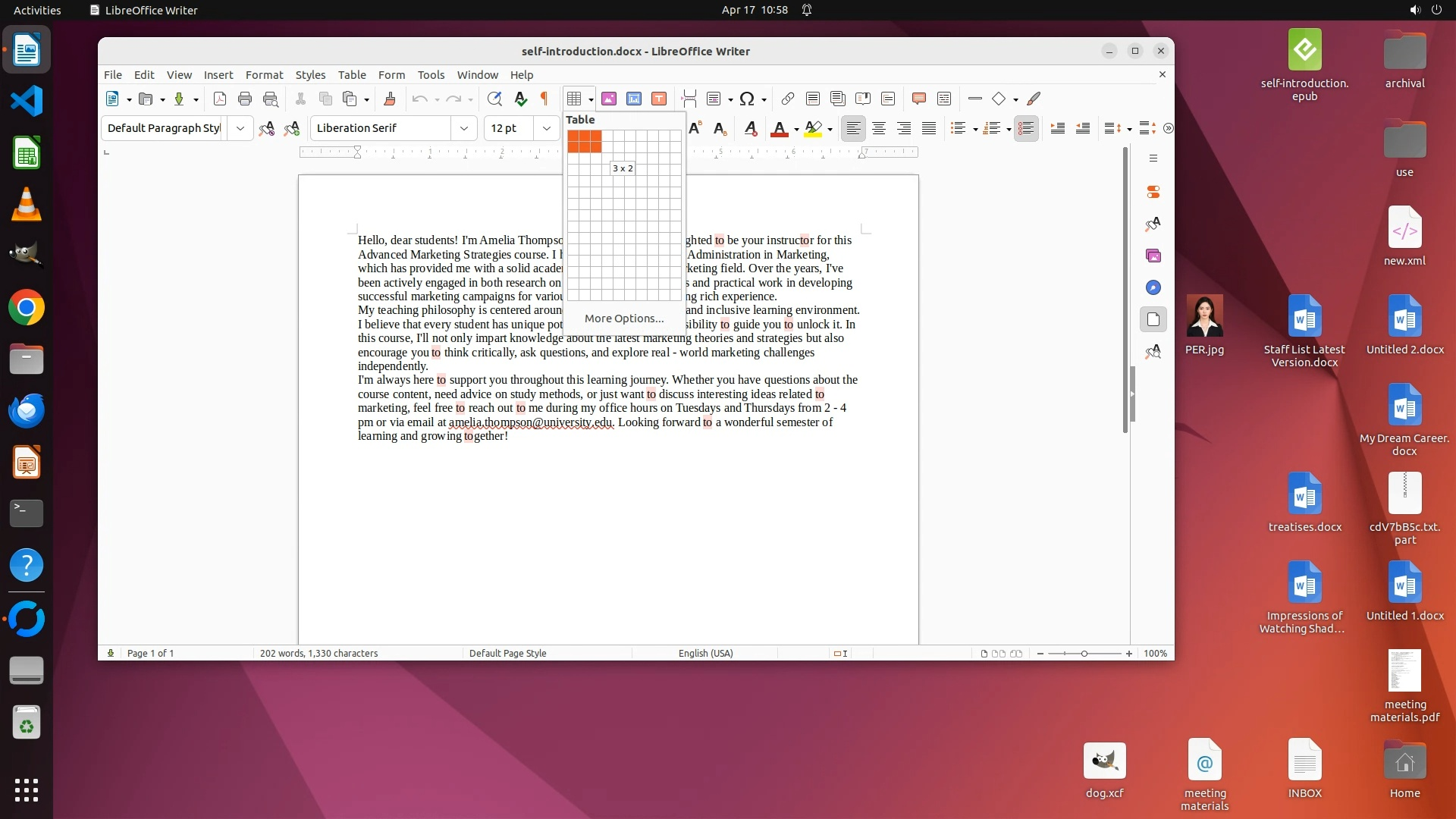Open sidebar Navigator panel icon
This screenshot has height=819, width=1456.
[x=1153, y=287]
